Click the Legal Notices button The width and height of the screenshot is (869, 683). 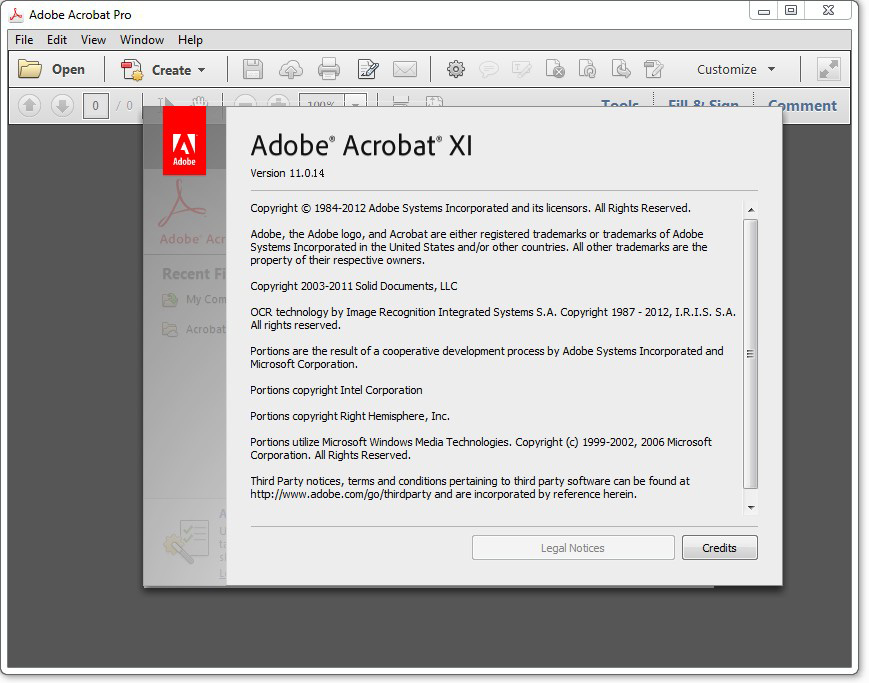[573, 548]
